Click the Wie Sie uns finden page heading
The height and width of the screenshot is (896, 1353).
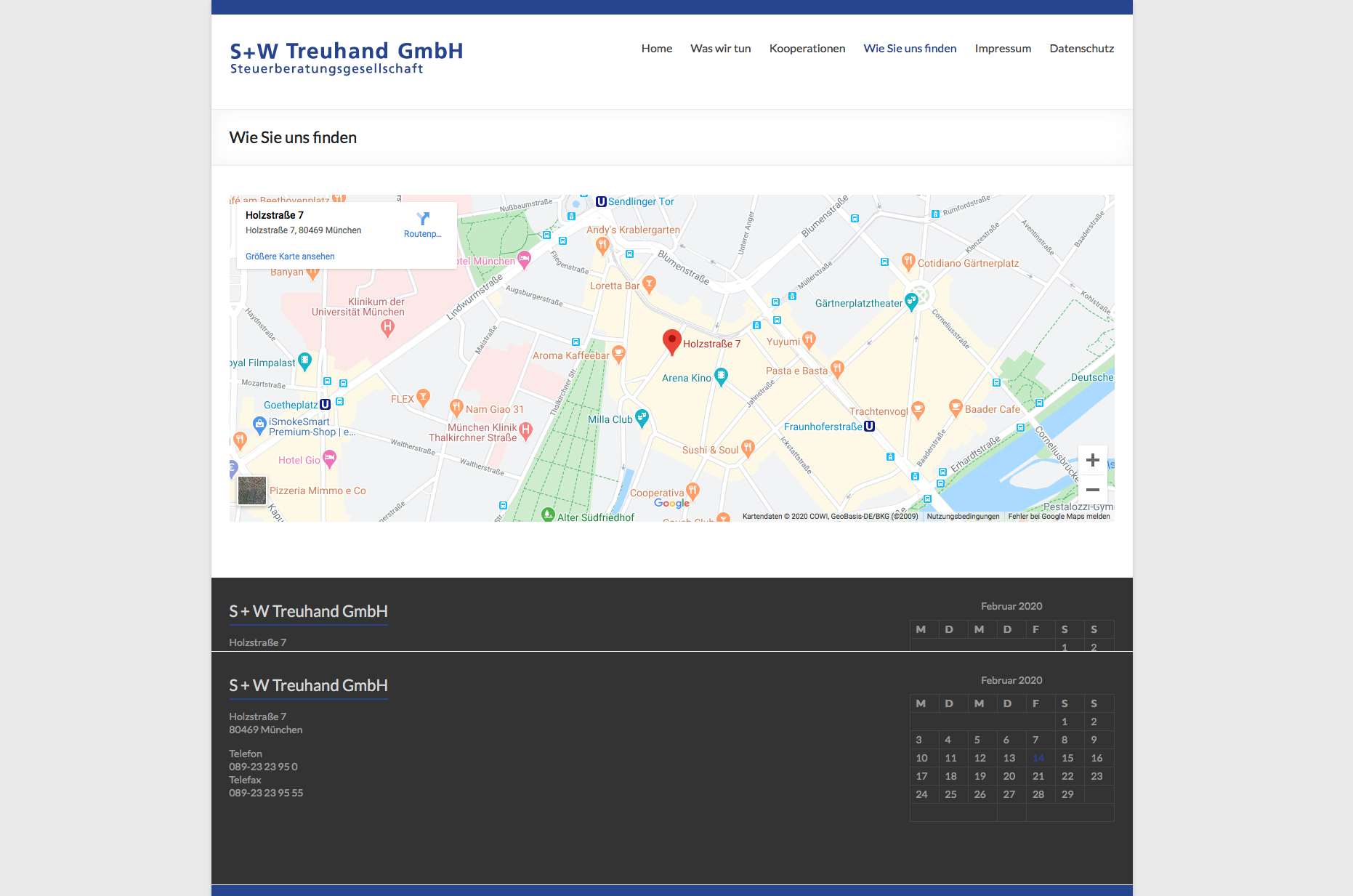(293, 137)
